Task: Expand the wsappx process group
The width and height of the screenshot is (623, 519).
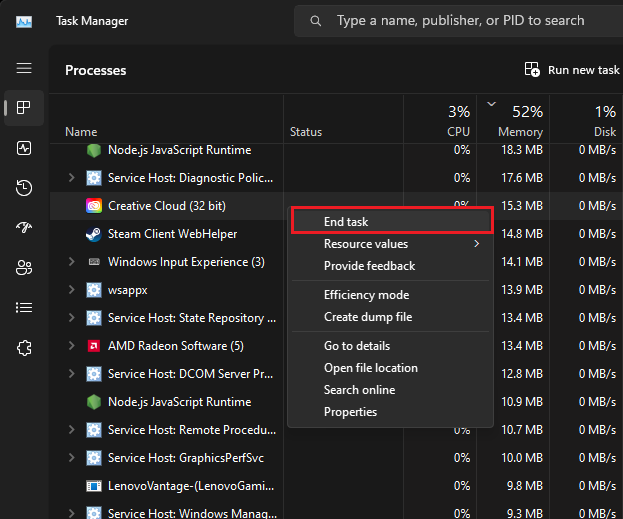Action: (x=71, y=290)
